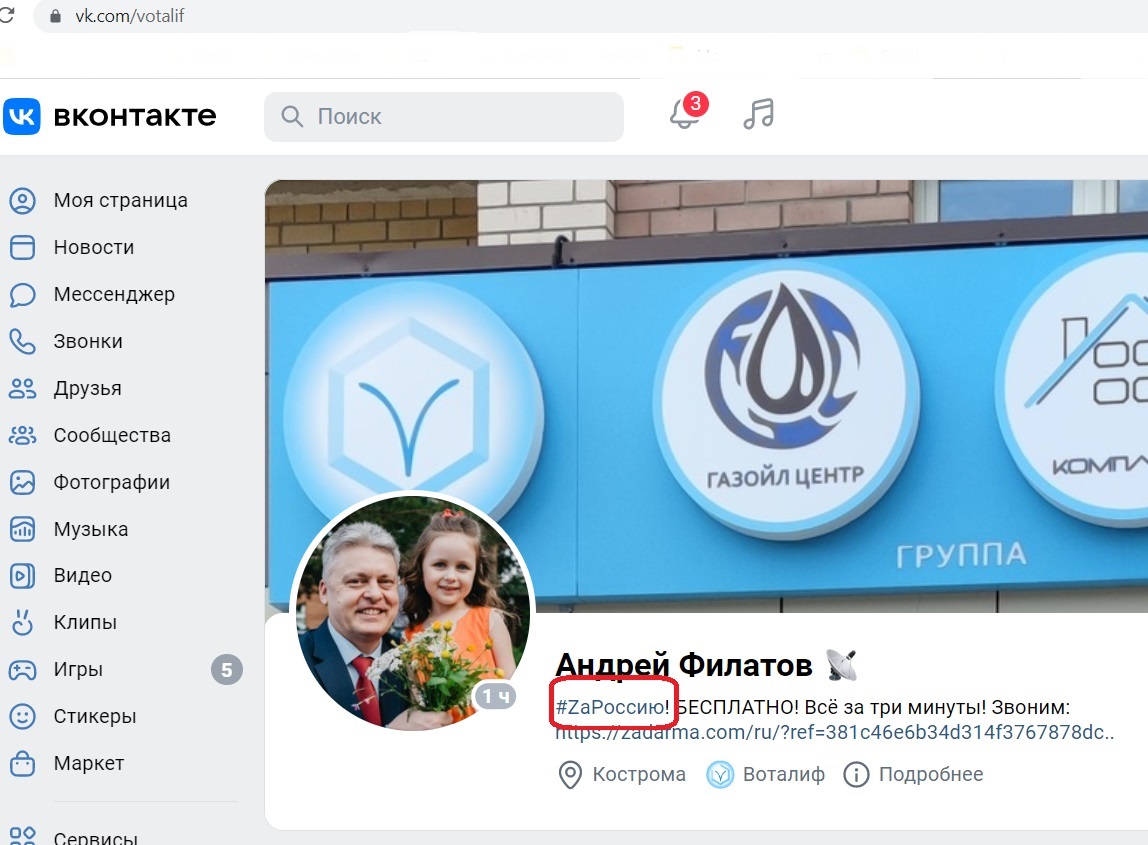Click the Фотографии picture icon

pos(22,483)
